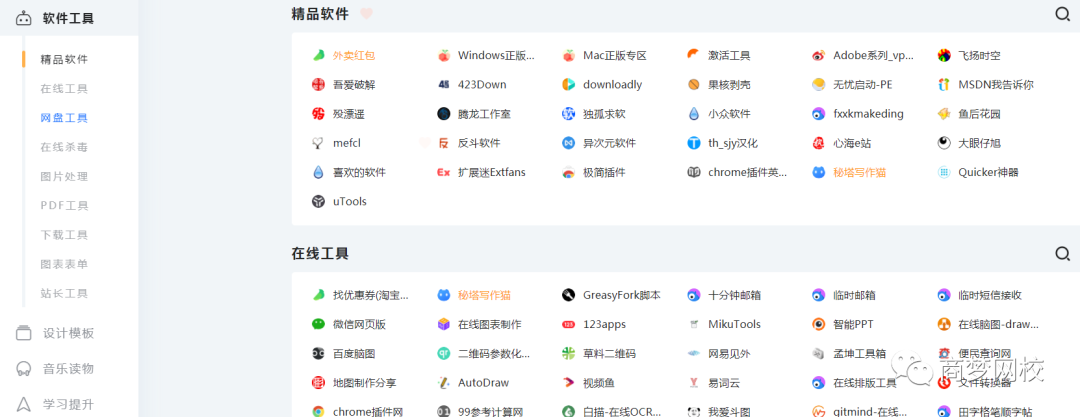Open the 心海e站 link
The width and height of the screenshot is (1080, 417).
pos(853,143)
